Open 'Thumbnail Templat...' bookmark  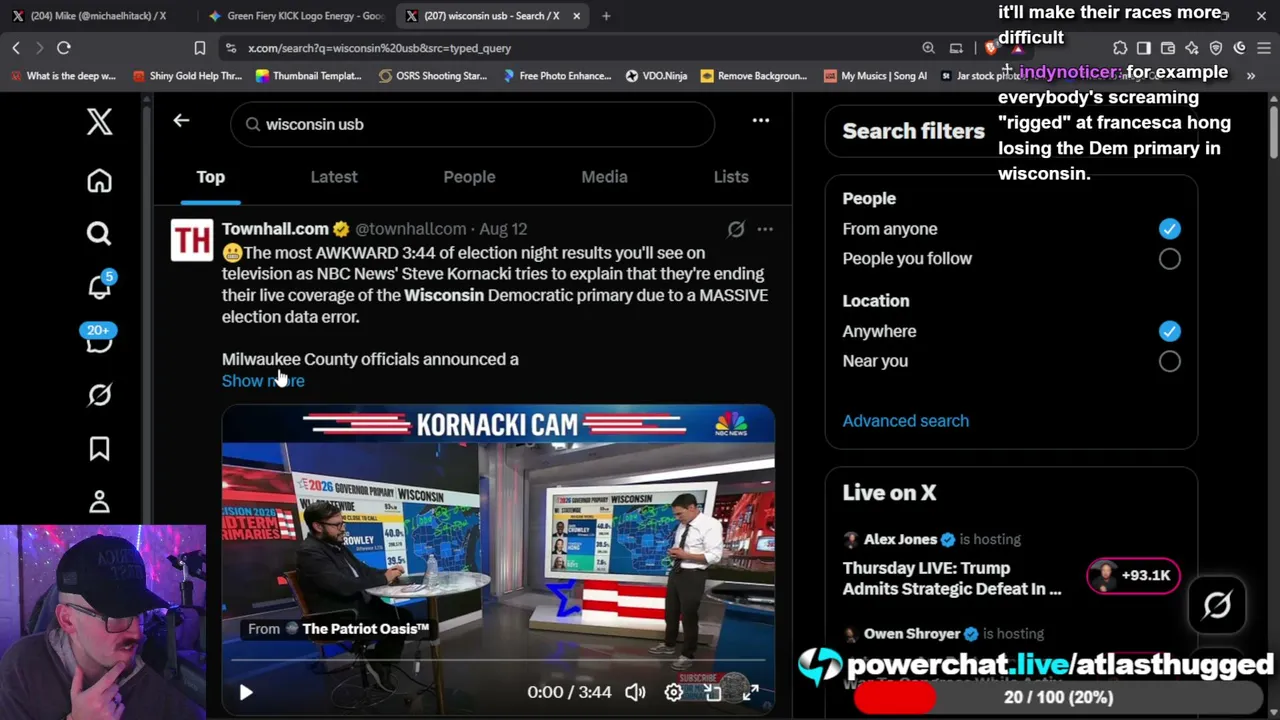click(308, 76)
